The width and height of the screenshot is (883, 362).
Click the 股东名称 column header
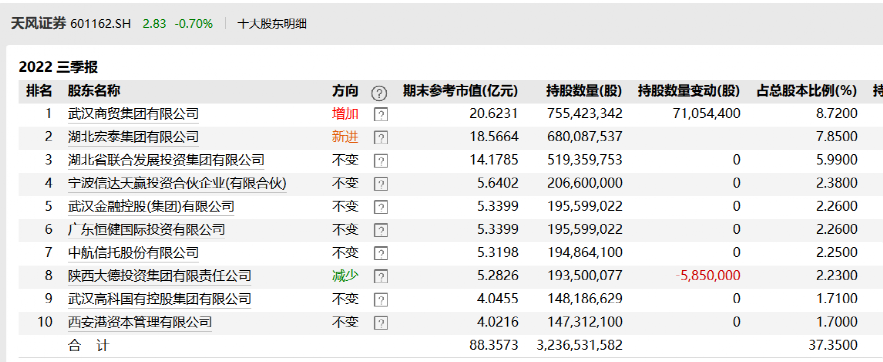click(94, 91)
